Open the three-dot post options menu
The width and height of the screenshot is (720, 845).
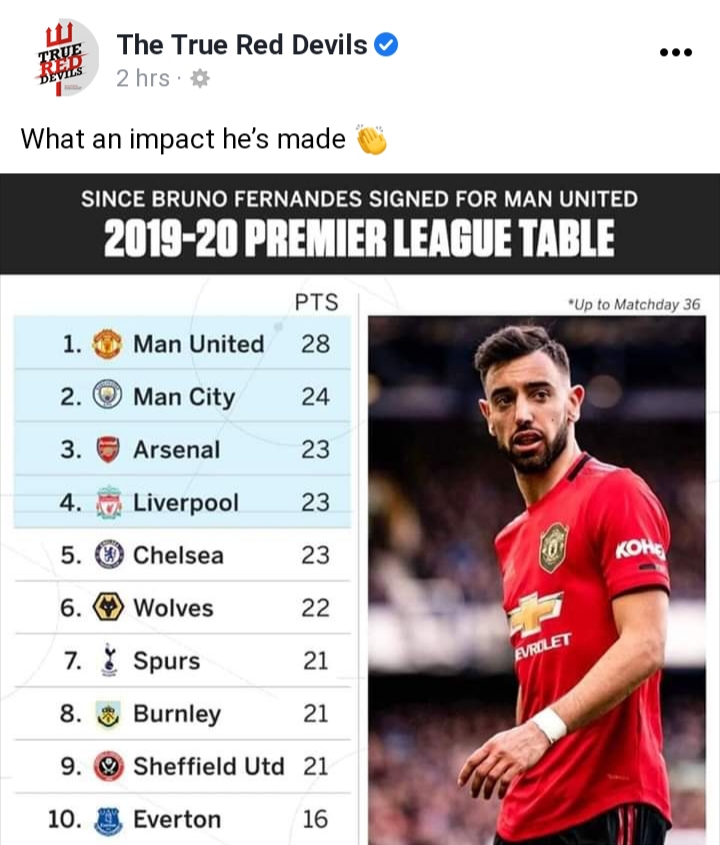coord(676,52)
